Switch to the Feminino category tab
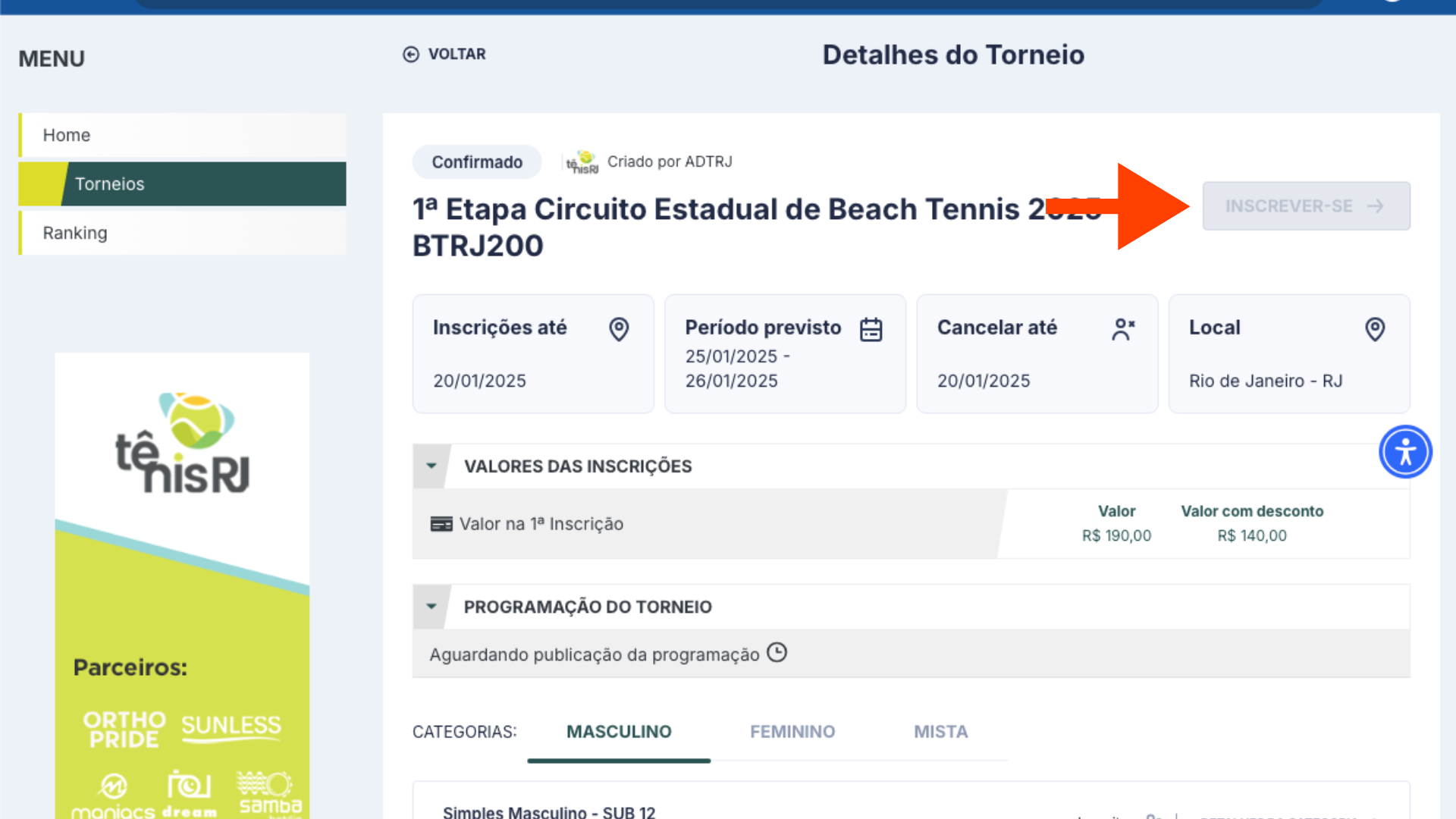Image resolution: width=1456 pixels, height=819 pixels. click(792, 732)
